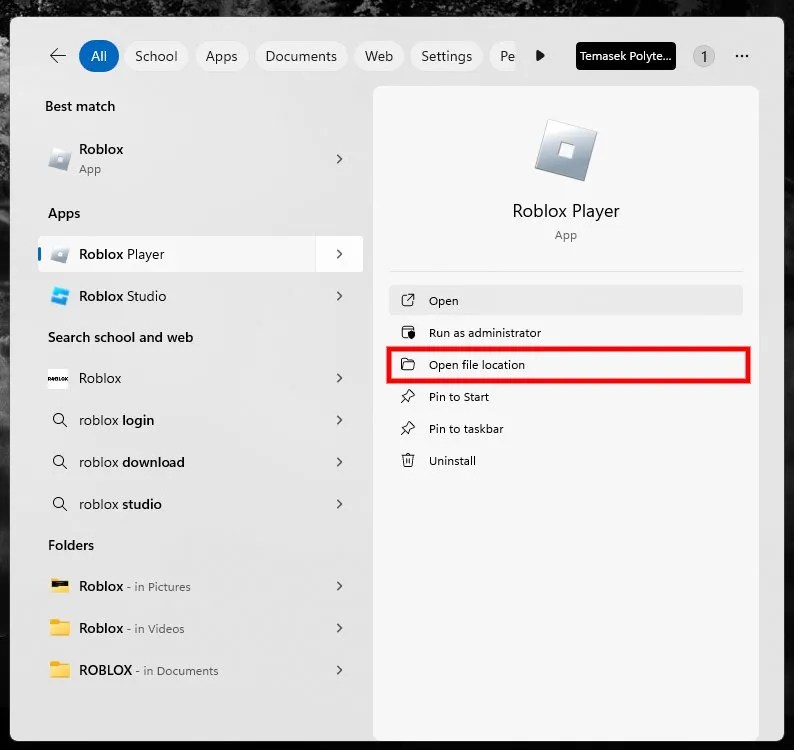Click the Roblox - in Pictures label

(x=135, y=586)
